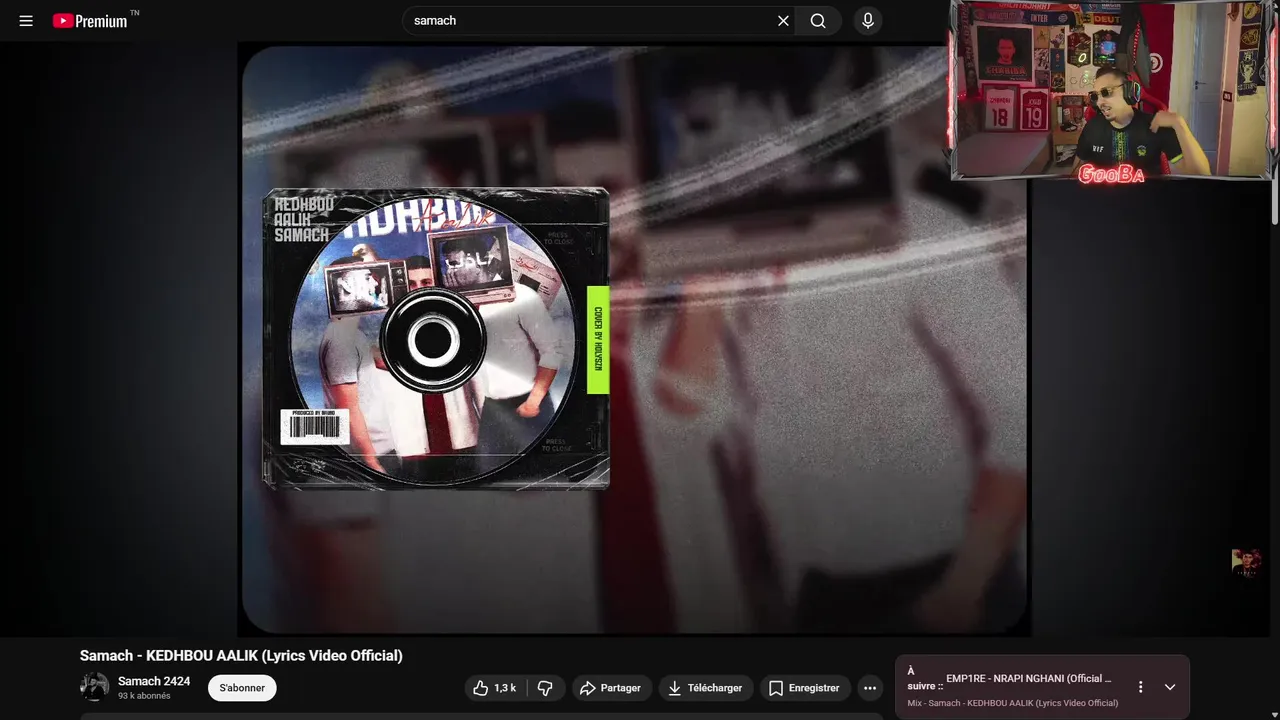Clear the search text with the X
The height and width of the screenshot is (720, 1280).
(783, 21)
